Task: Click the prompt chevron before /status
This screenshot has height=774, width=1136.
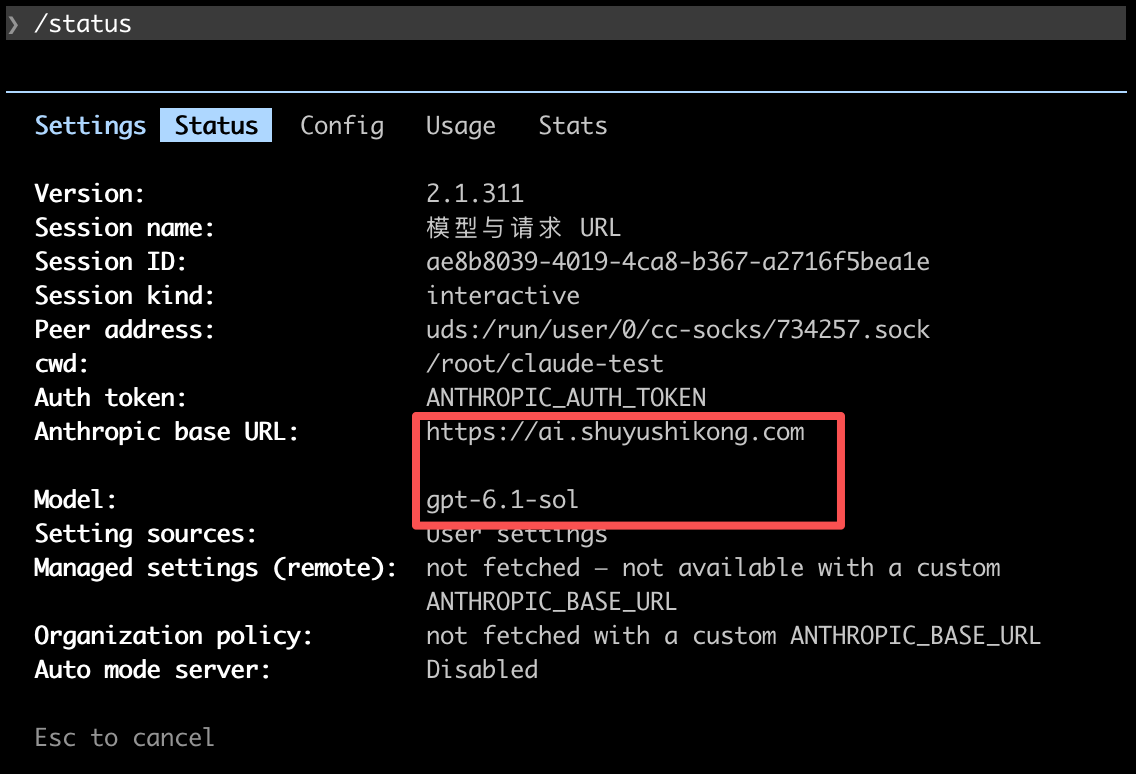Action: pyautogui.click(x=13, y=24)
